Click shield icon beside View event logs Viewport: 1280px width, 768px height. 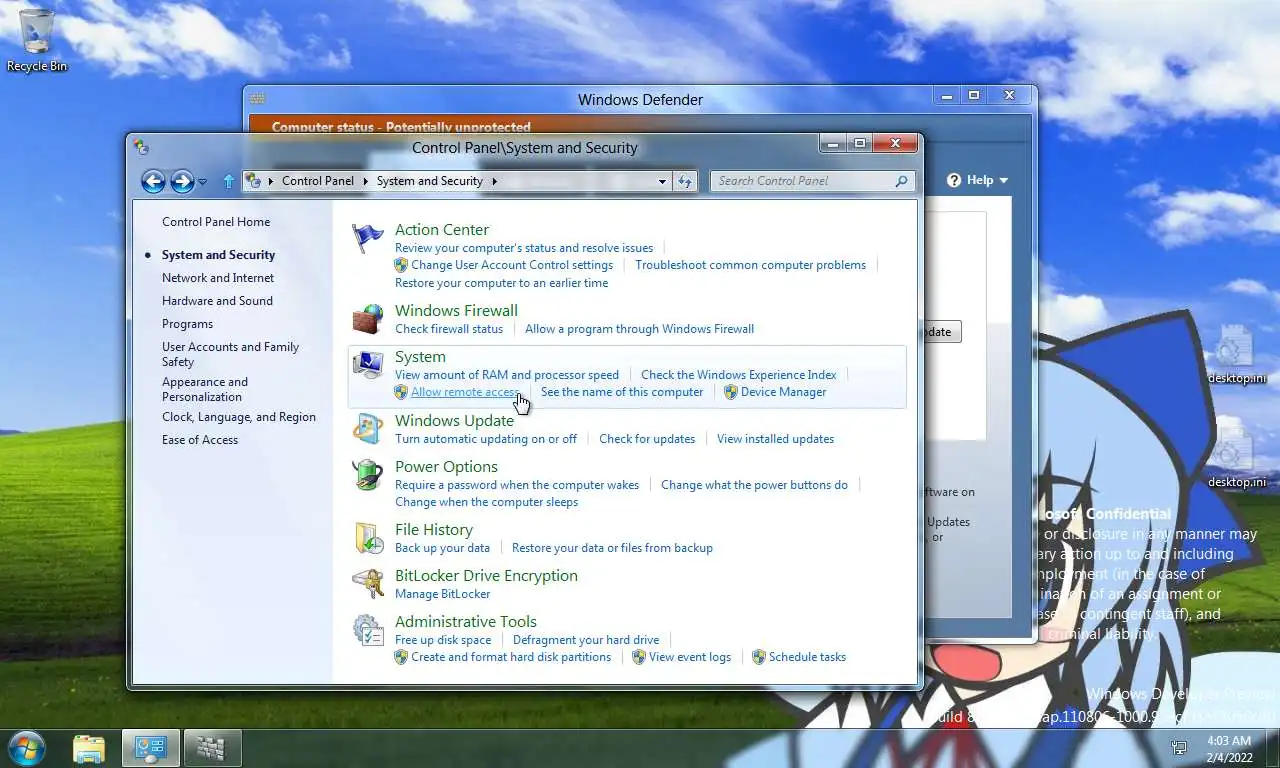coord(639,657)
